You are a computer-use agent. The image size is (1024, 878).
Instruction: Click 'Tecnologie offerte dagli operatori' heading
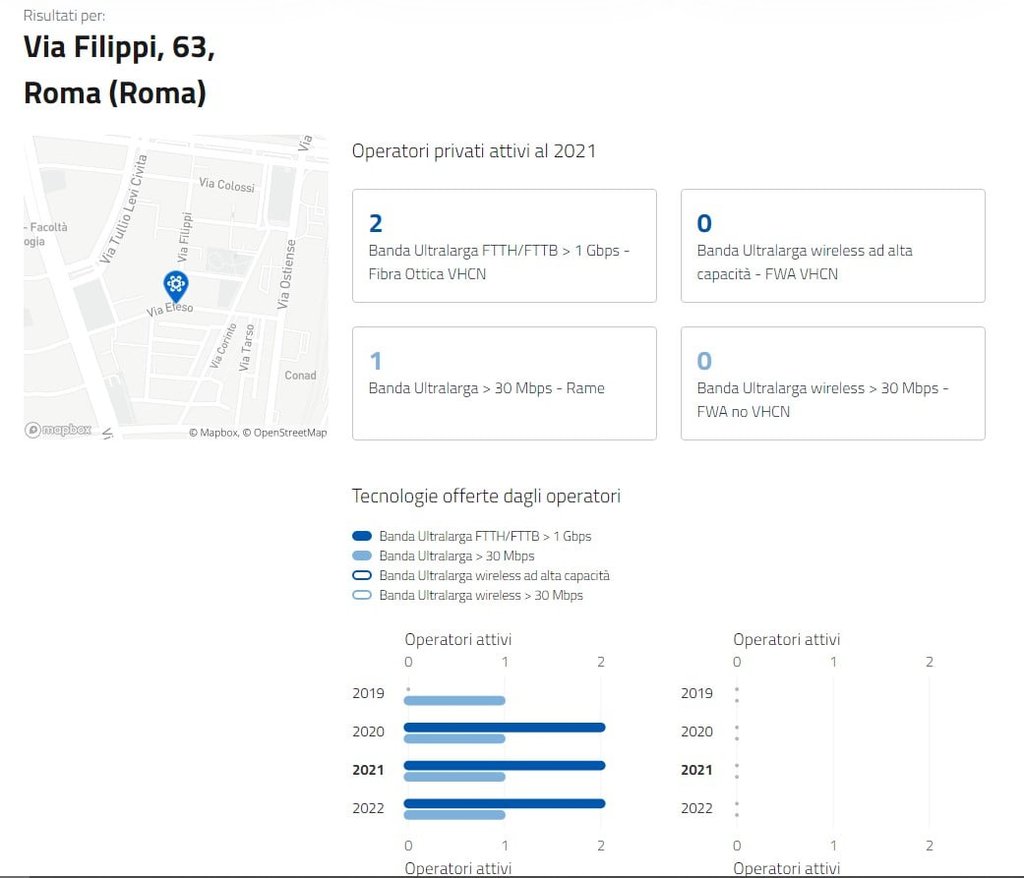click(x=486, y=496)
